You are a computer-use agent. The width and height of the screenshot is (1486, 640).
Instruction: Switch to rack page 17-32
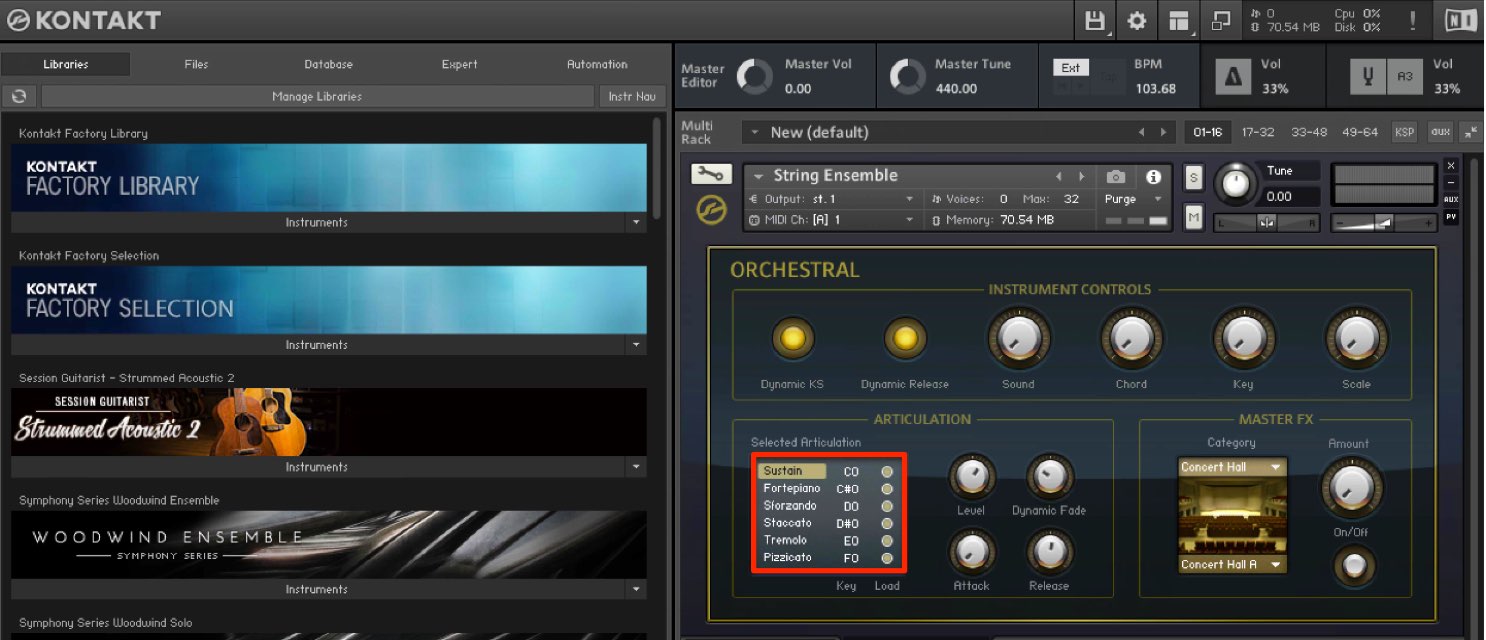1258,132
